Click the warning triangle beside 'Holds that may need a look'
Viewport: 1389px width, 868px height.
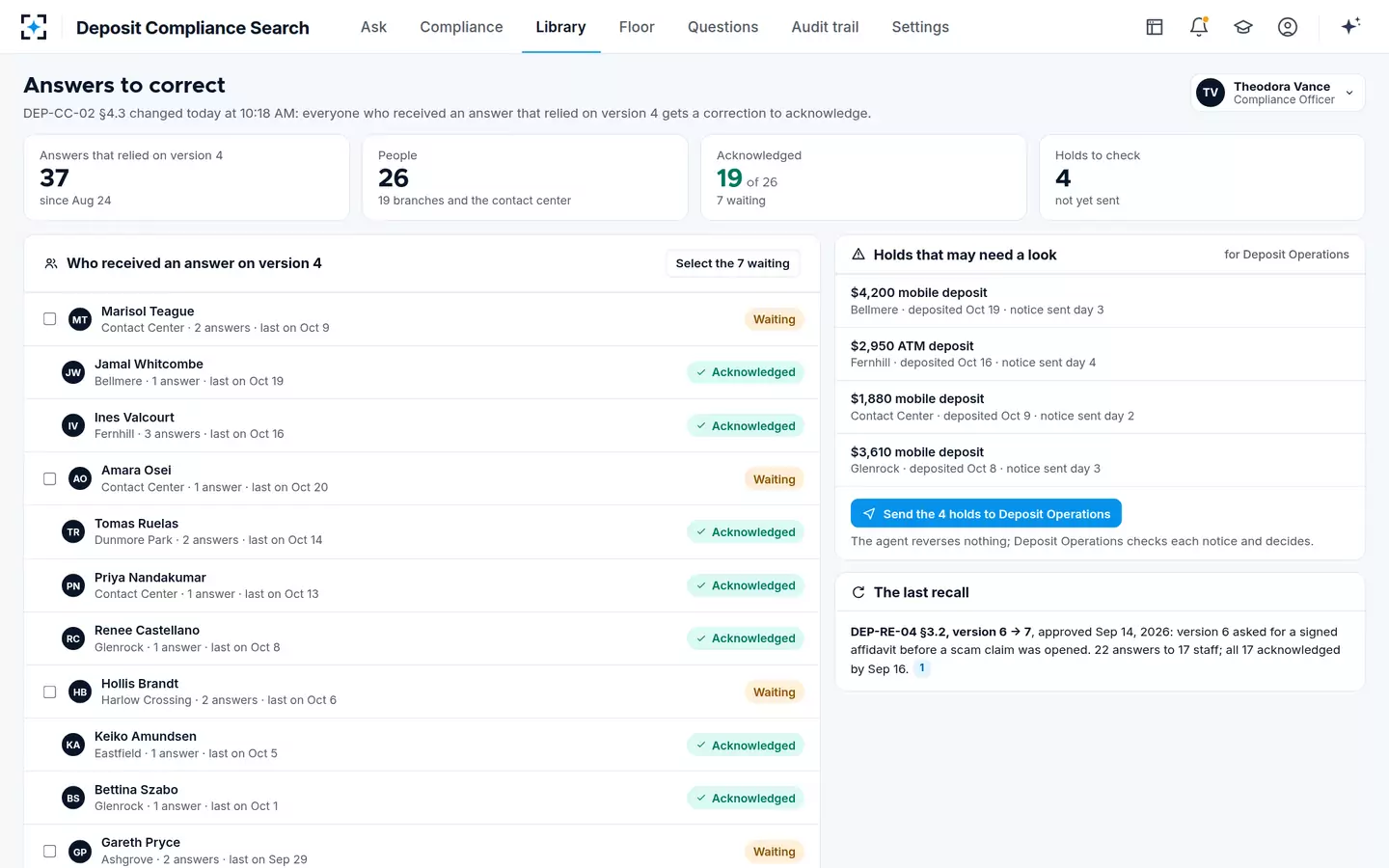(x=858, y=255)
